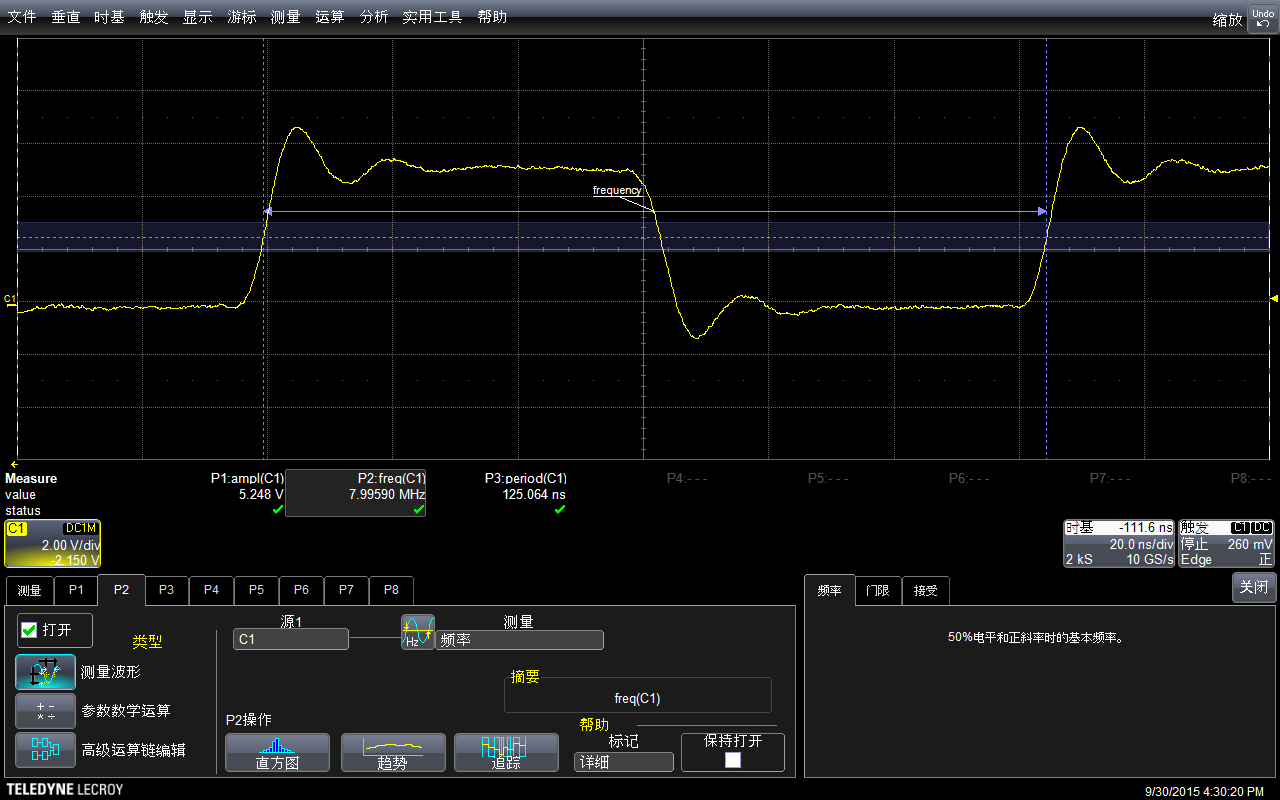Open the histogram (直方图) action
1280x800 pixels.
pyautogui.click(x=277, y=752)
